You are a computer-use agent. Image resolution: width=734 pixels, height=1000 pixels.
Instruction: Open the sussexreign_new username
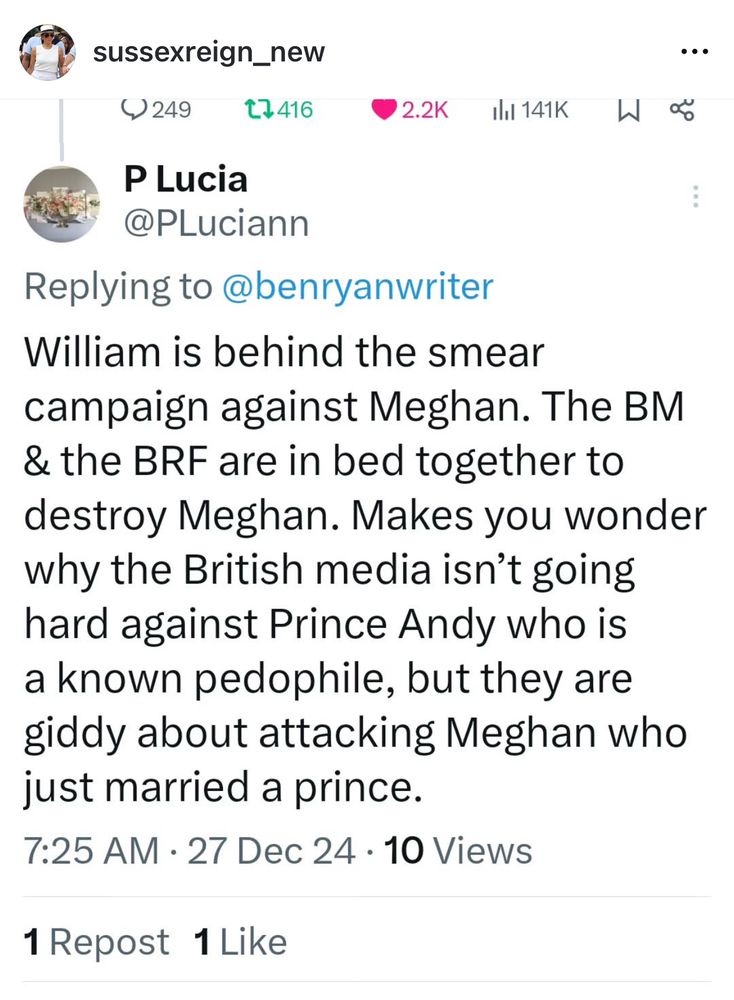click(x=209, y=52)
